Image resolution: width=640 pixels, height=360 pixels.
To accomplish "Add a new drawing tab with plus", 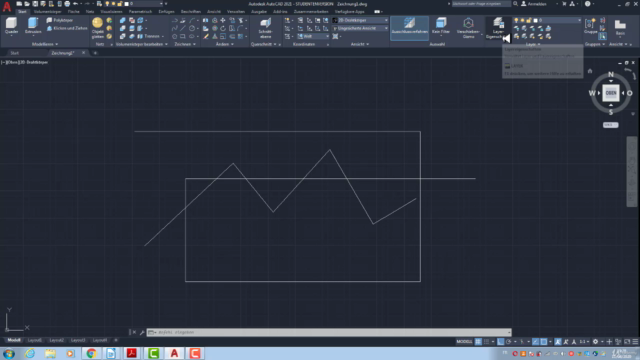I will 95,53.
